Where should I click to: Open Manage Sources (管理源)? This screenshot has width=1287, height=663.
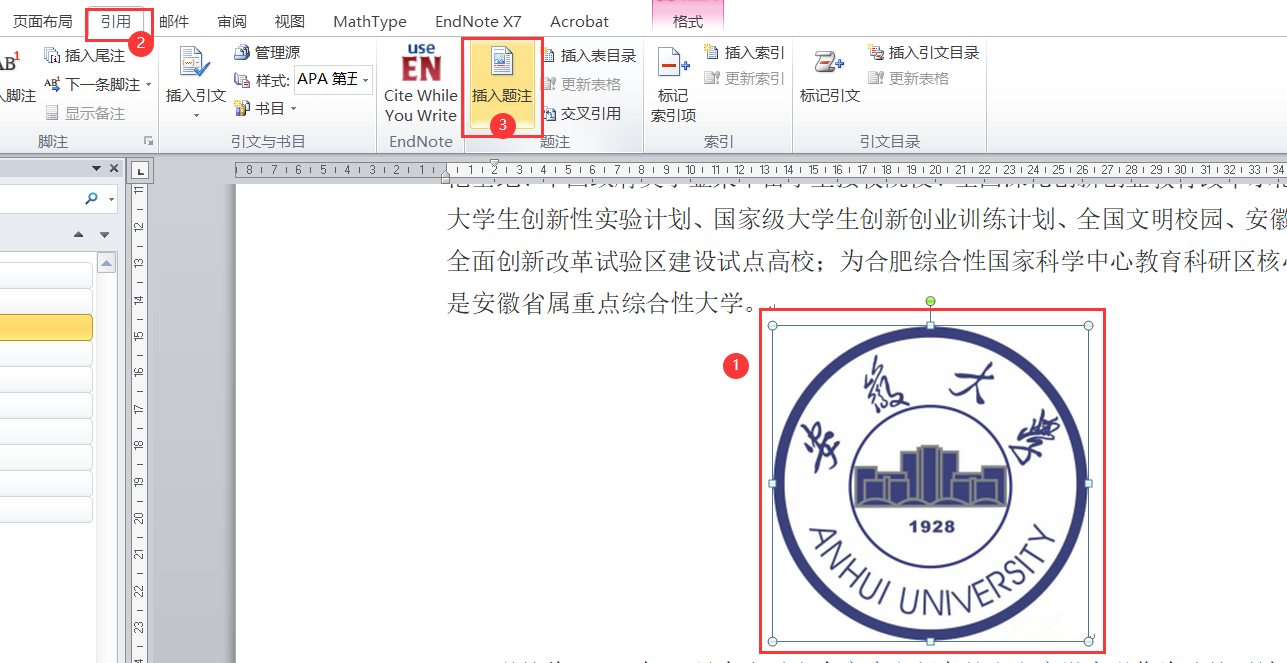tap(267, 52)
